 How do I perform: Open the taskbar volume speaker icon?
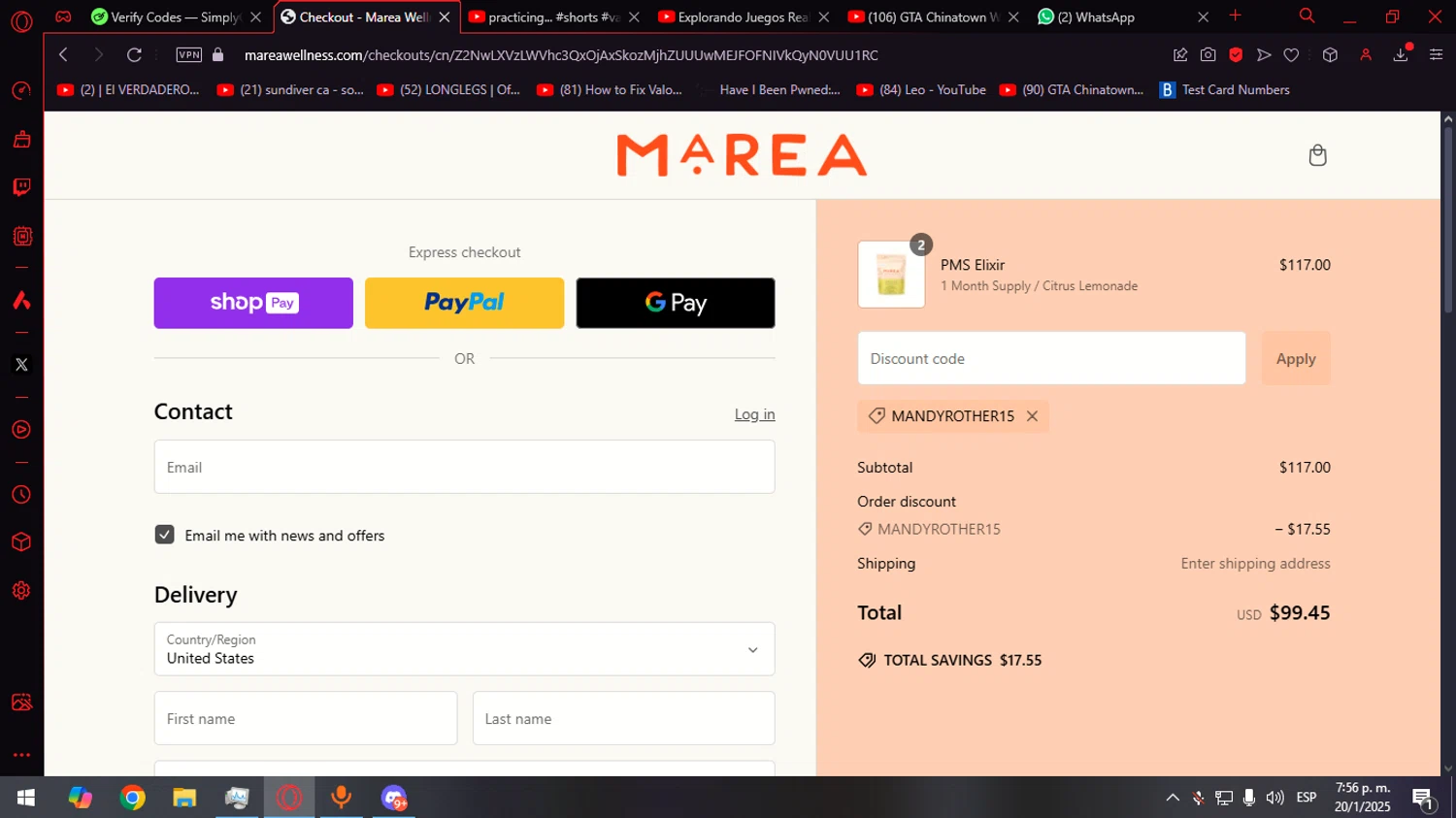coord(1274,798)
